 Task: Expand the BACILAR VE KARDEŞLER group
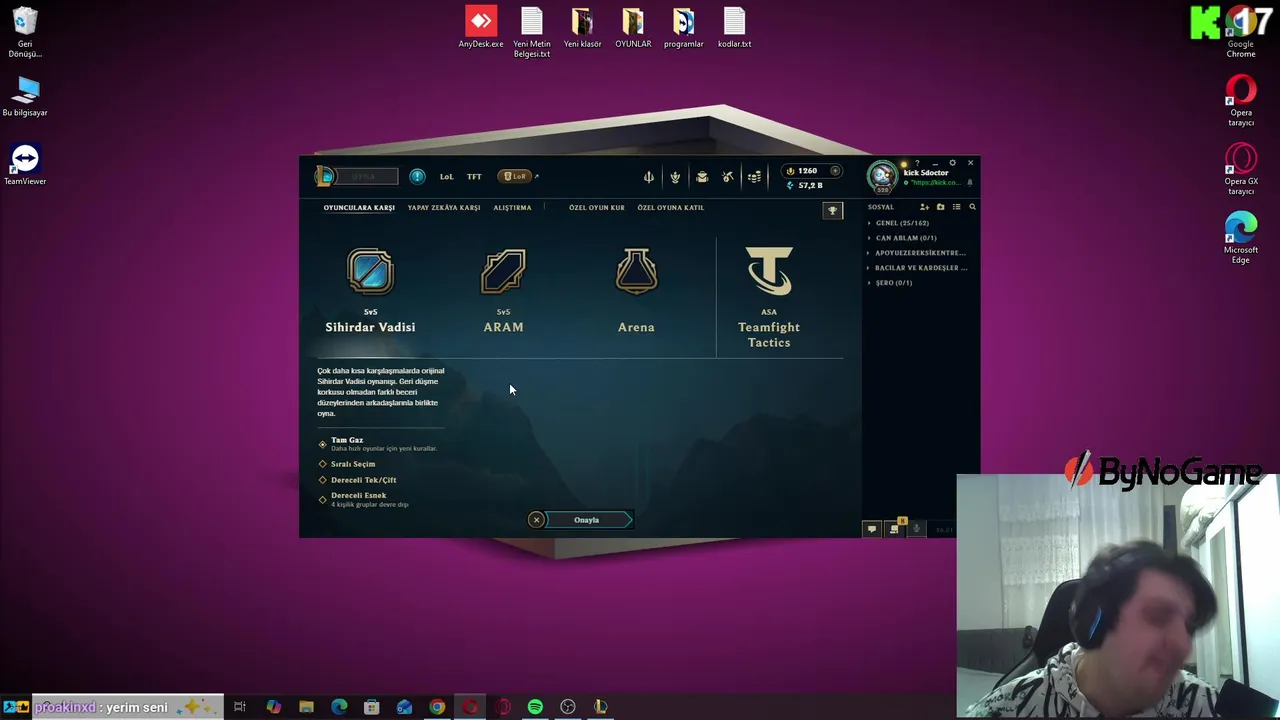tap(917, 268)
